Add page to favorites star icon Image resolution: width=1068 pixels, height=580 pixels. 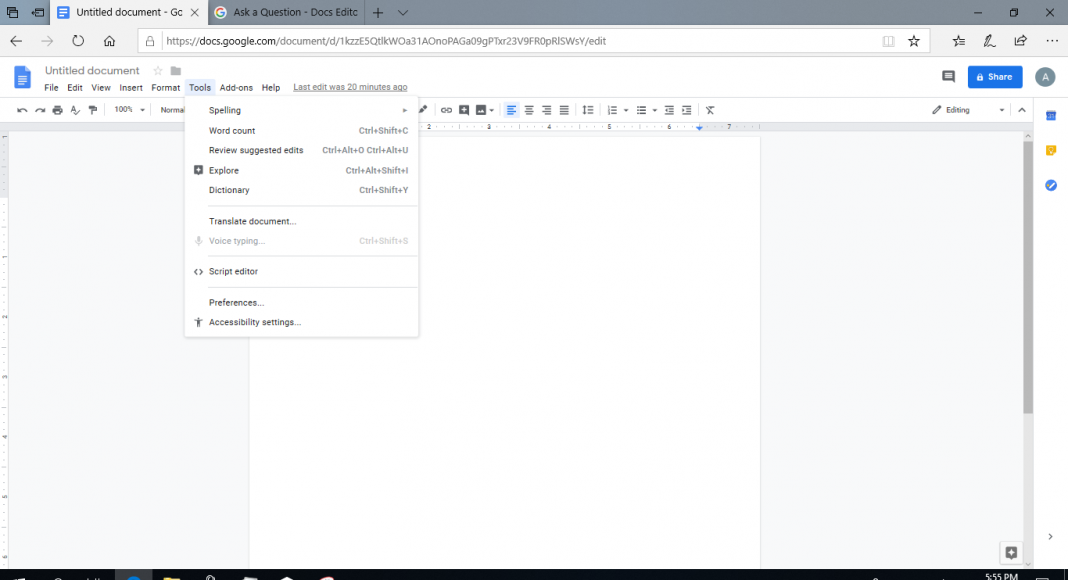[914, 41]
